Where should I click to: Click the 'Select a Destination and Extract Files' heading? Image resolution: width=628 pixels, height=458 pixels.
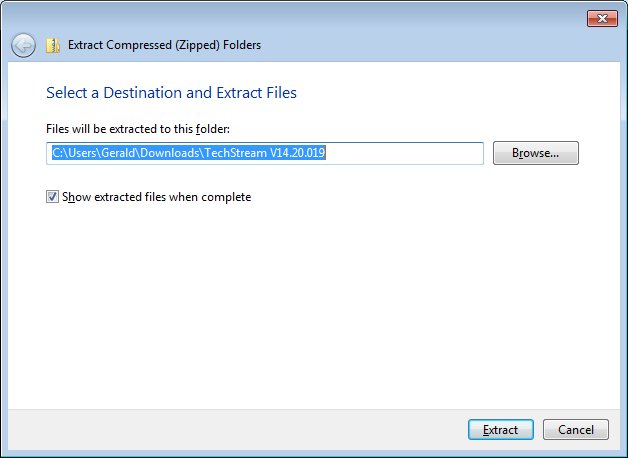[x=171, y=92]
